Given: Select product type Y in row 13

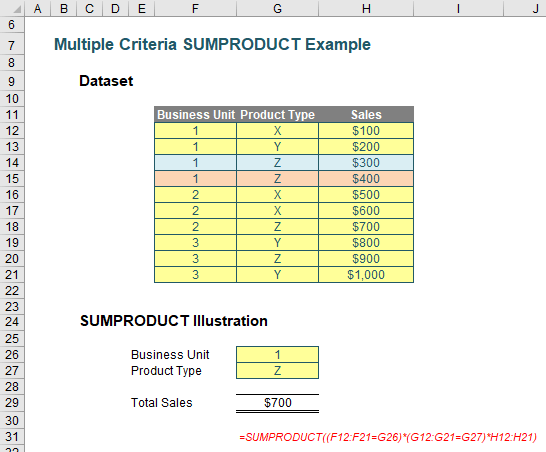Looking at the screenshot, I should click(x=278, y=147).
